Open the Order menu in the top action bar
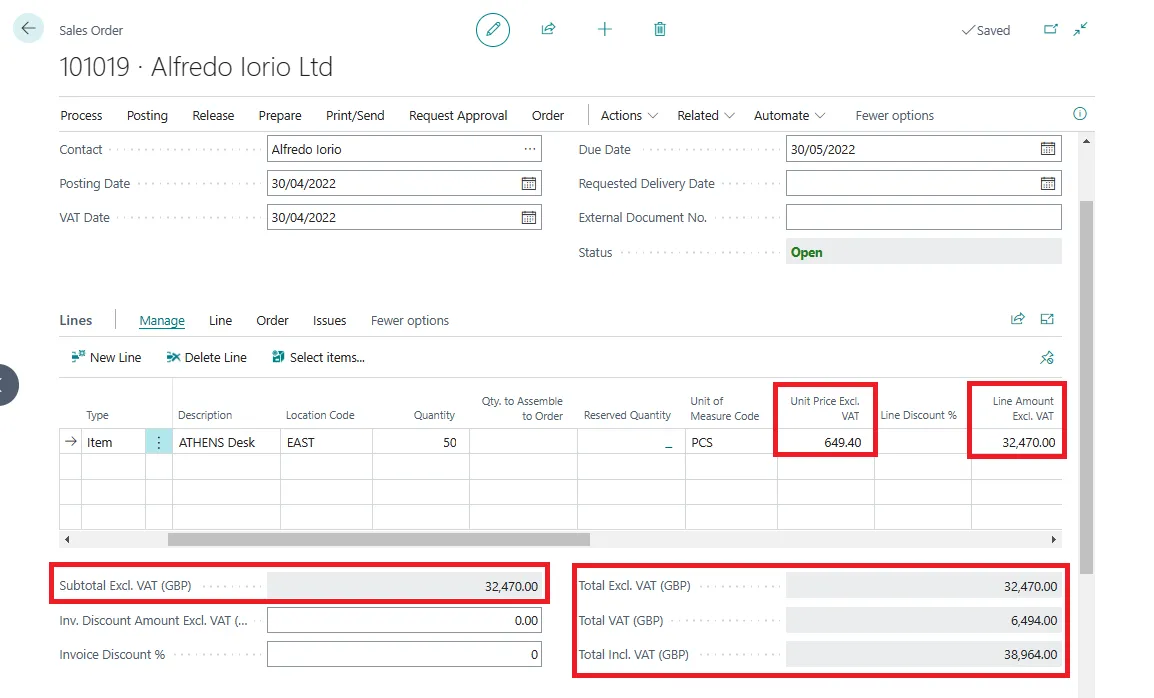This screenshot has height=698, width=1154. tap(548, 116)
